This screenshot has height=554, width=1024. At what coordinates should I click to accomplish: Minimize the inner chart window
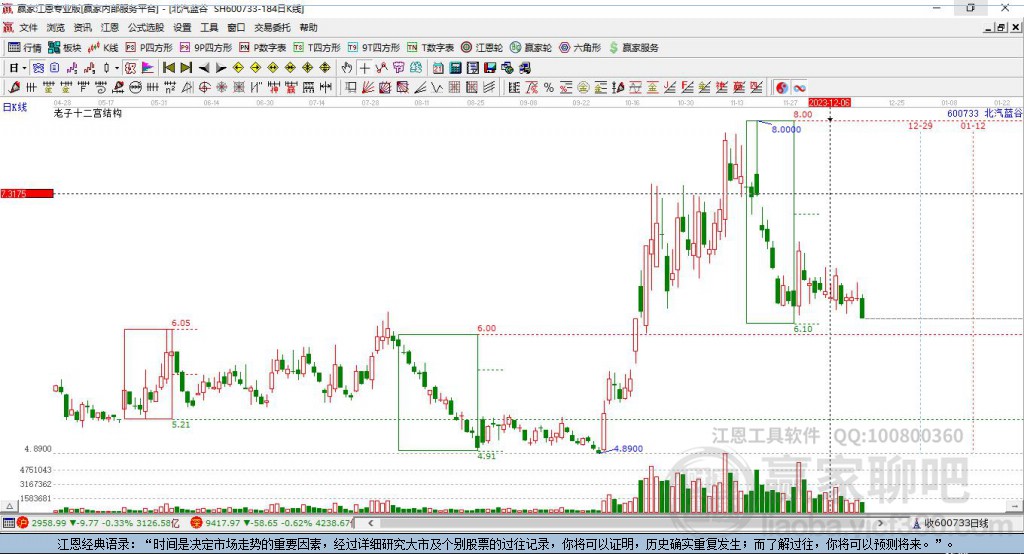(988, 27)
